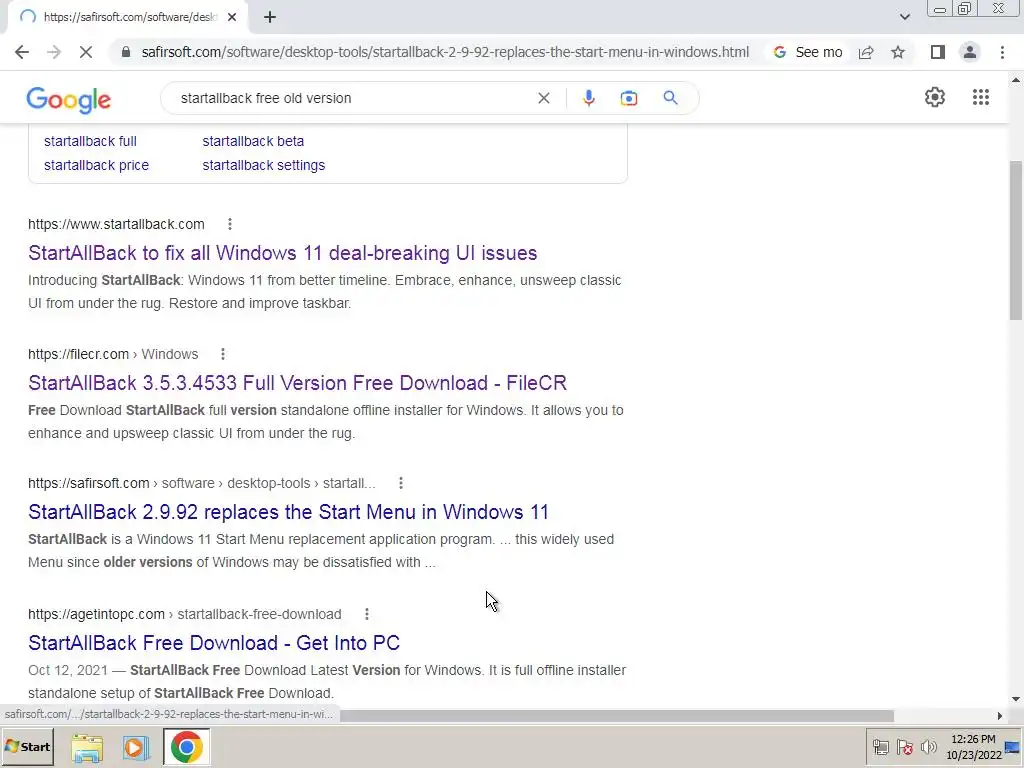The width and height of the screenshot is (1024, 768).
Task: Launch Windows Media Player from taskbar
Action: point(135,747)
